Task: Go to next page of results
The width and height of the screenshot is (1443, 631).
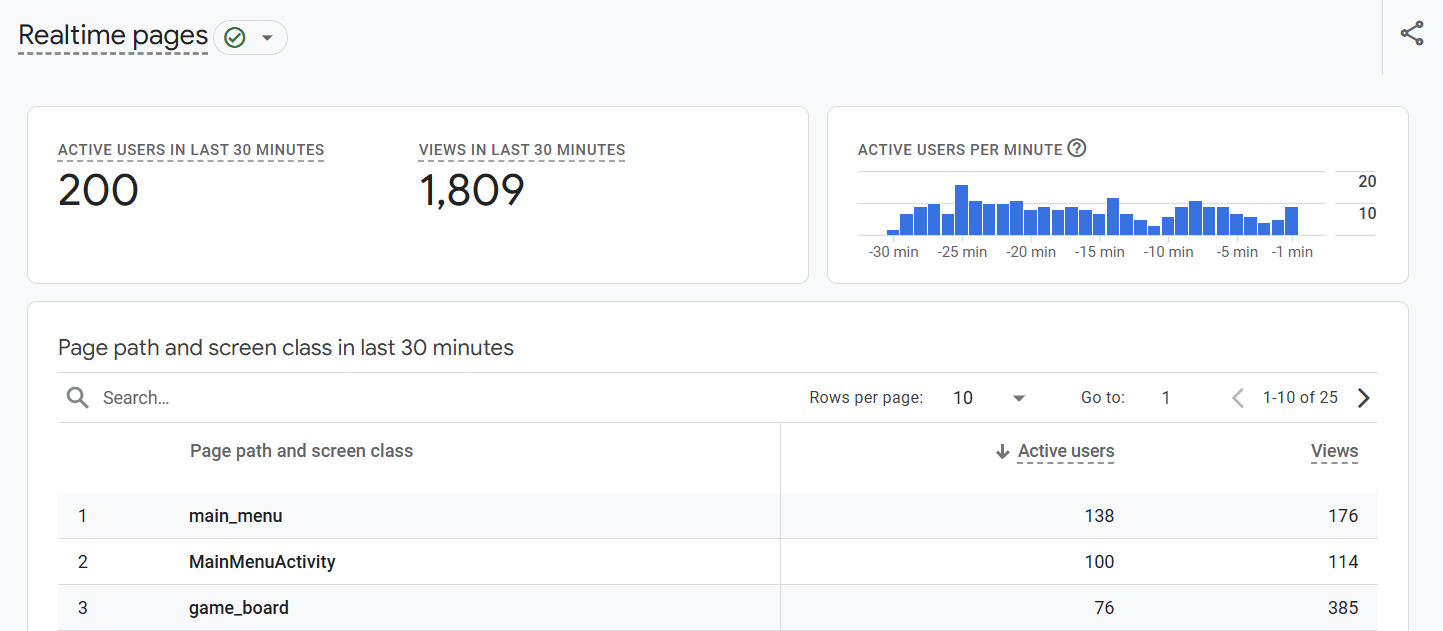Action: tap(1364, 398)
